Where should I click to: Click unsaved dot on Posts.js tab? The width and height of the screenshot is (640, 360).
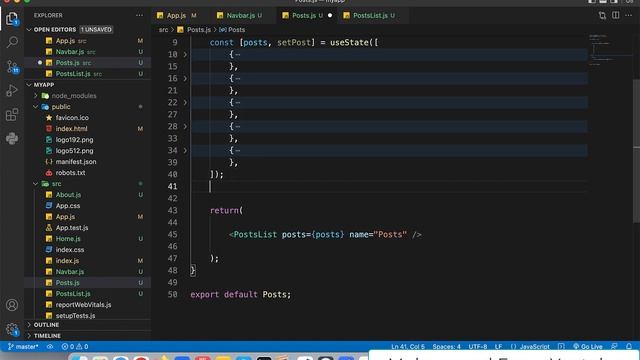[x=330, y=16]
